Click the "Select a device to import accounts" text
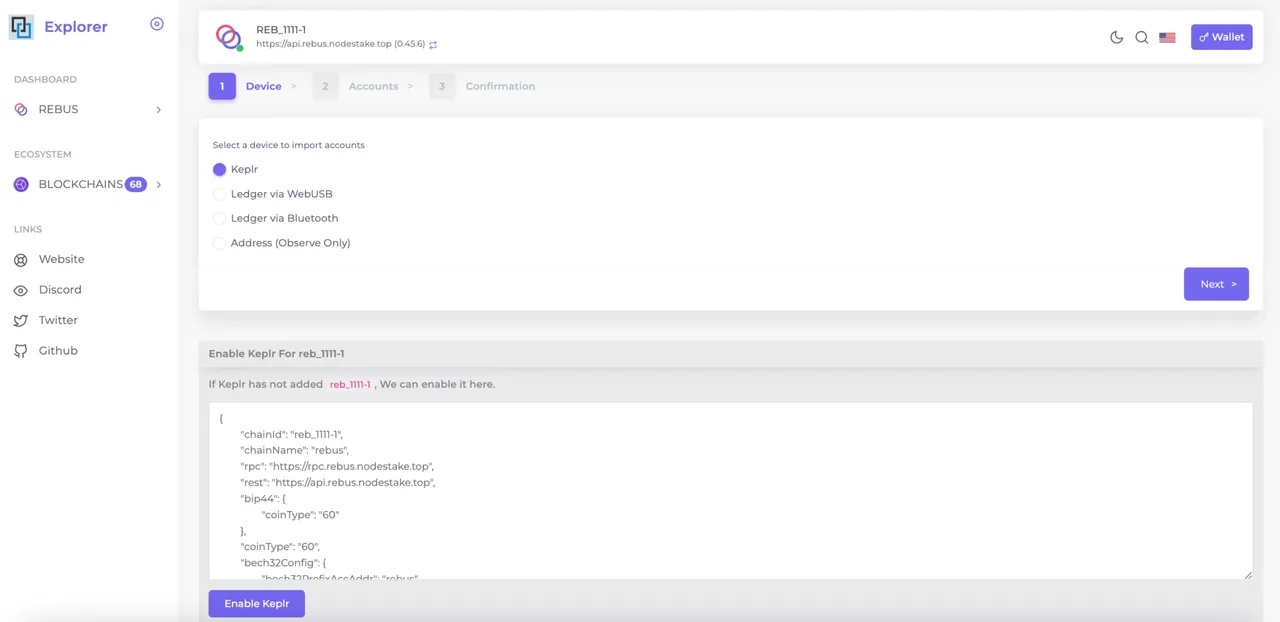This screenshot has width=1280, height=622. pyautogui.click(x=289, y=145)
